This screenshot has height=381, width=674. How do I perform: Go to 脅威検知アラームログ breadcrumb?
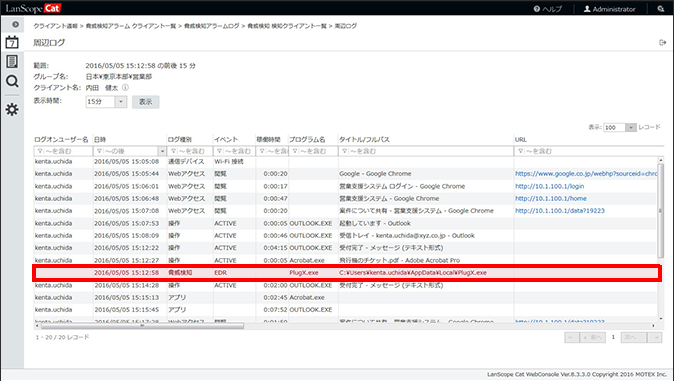211,26
